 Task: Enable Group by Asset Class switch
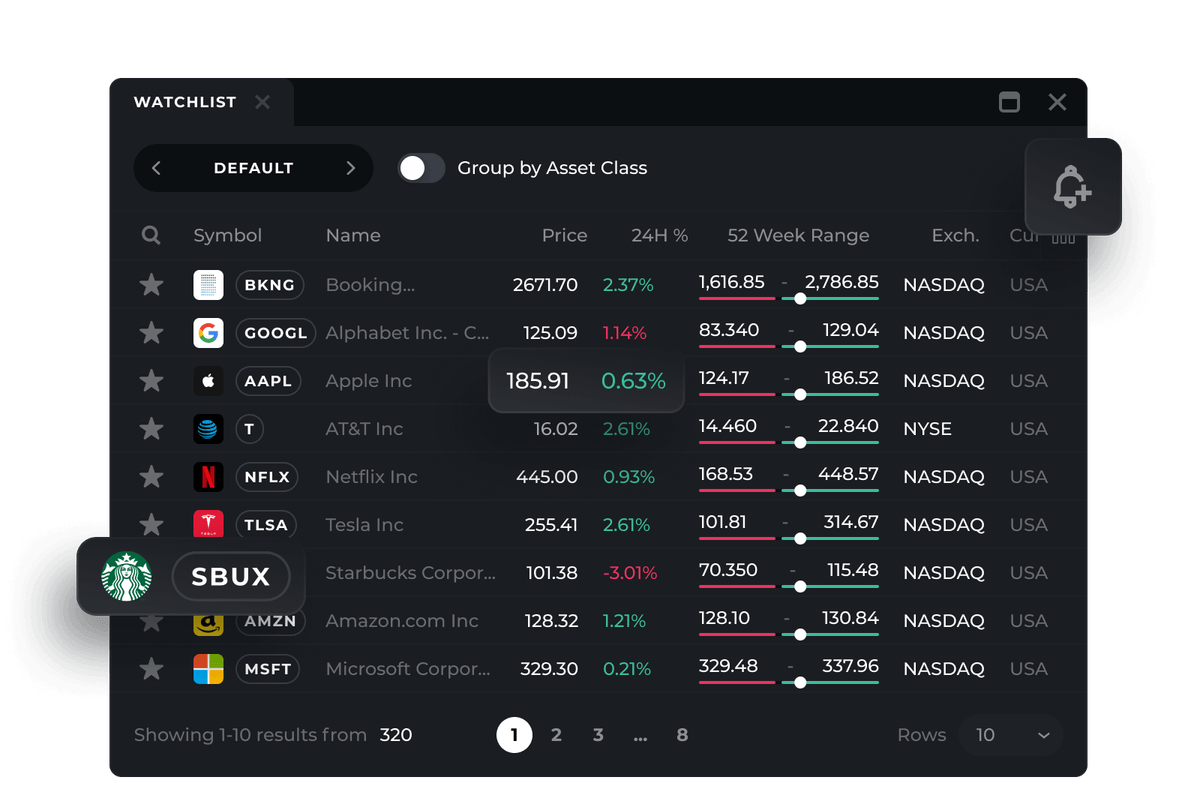click(421, 168)
